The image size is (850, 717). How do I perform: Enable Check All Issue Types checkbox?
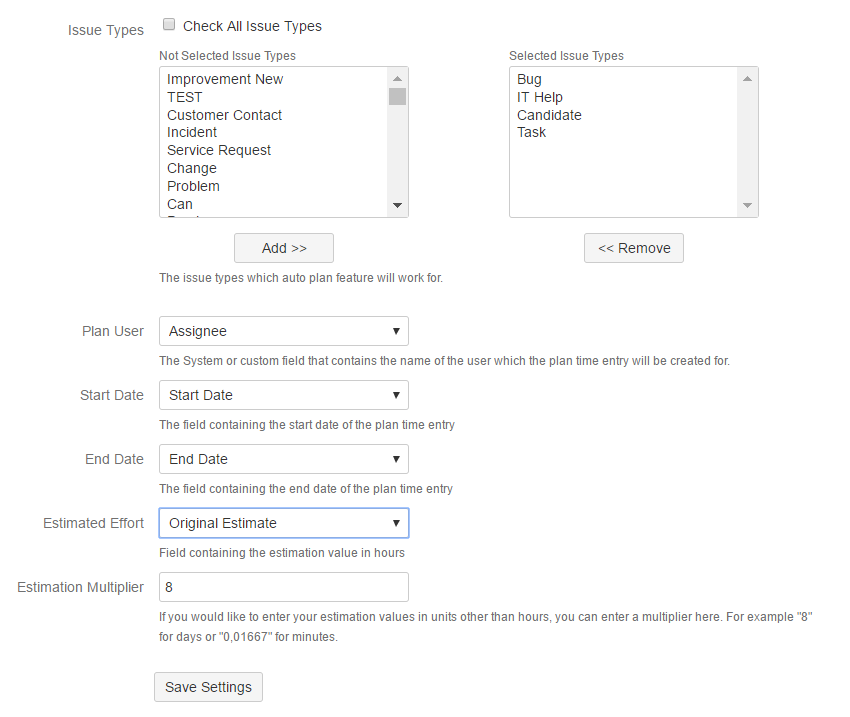pyautogui.click(x=169, y=25)
